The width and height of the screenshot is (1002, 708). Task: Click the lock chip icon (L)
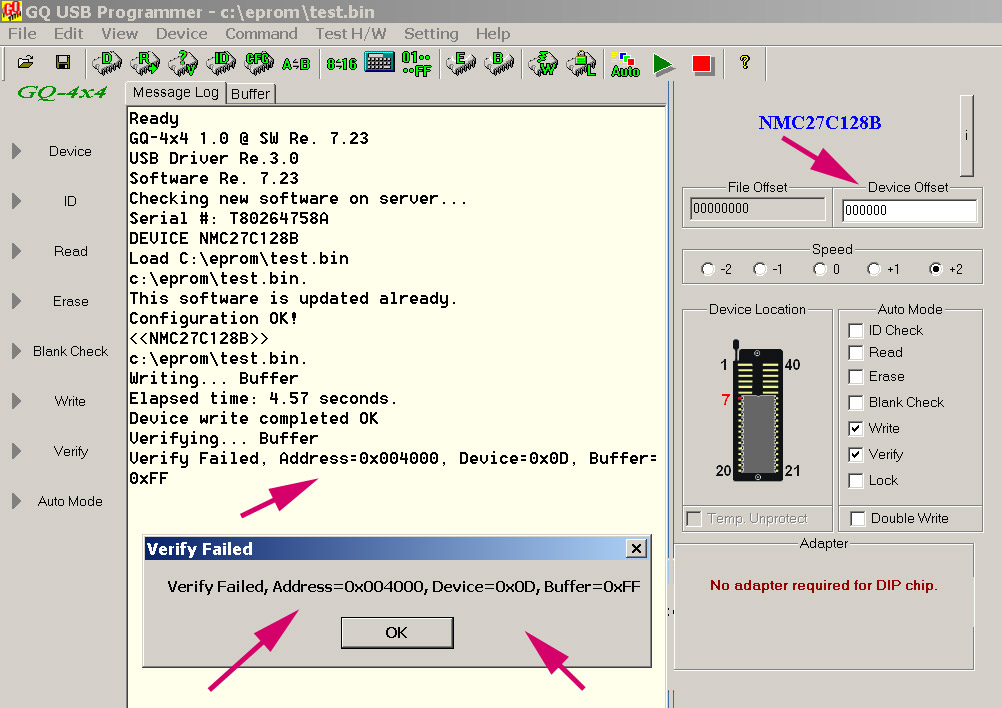(582, 63)
